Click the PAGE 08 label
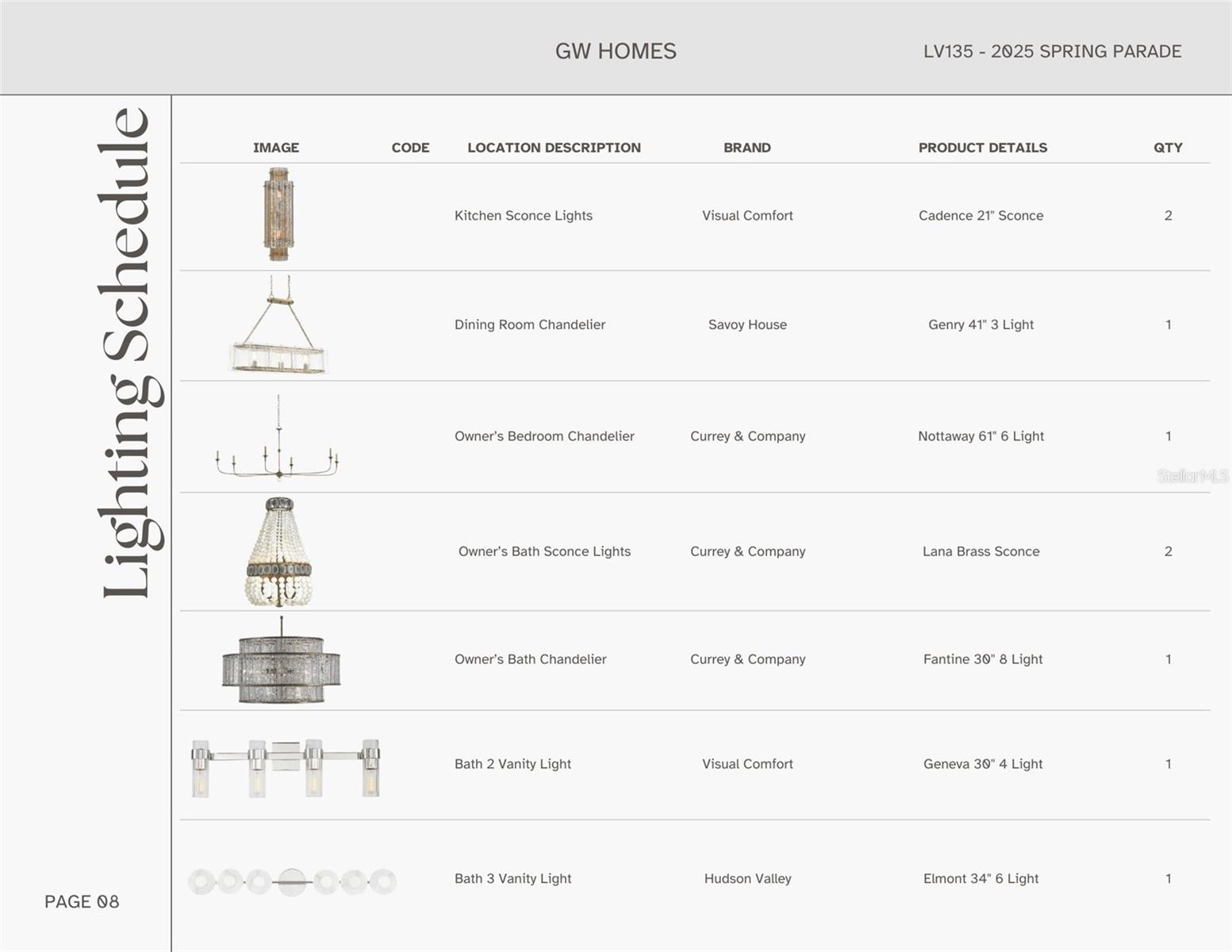1232x952 pixels. click(82, 901)
